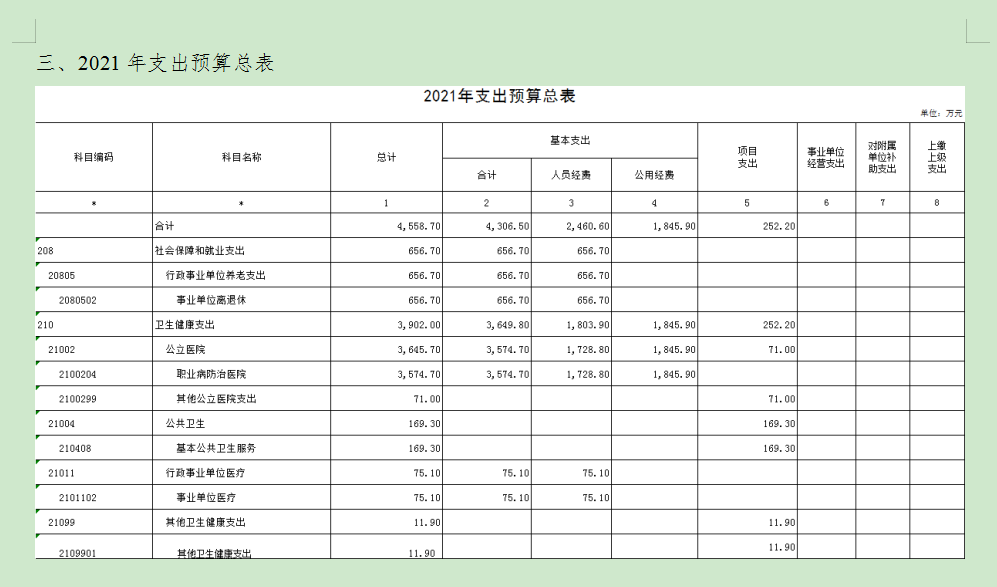Screen dimensions: 997x587
Task: Select the 职业病防治医院 row name cell
Action: point(211,374)
